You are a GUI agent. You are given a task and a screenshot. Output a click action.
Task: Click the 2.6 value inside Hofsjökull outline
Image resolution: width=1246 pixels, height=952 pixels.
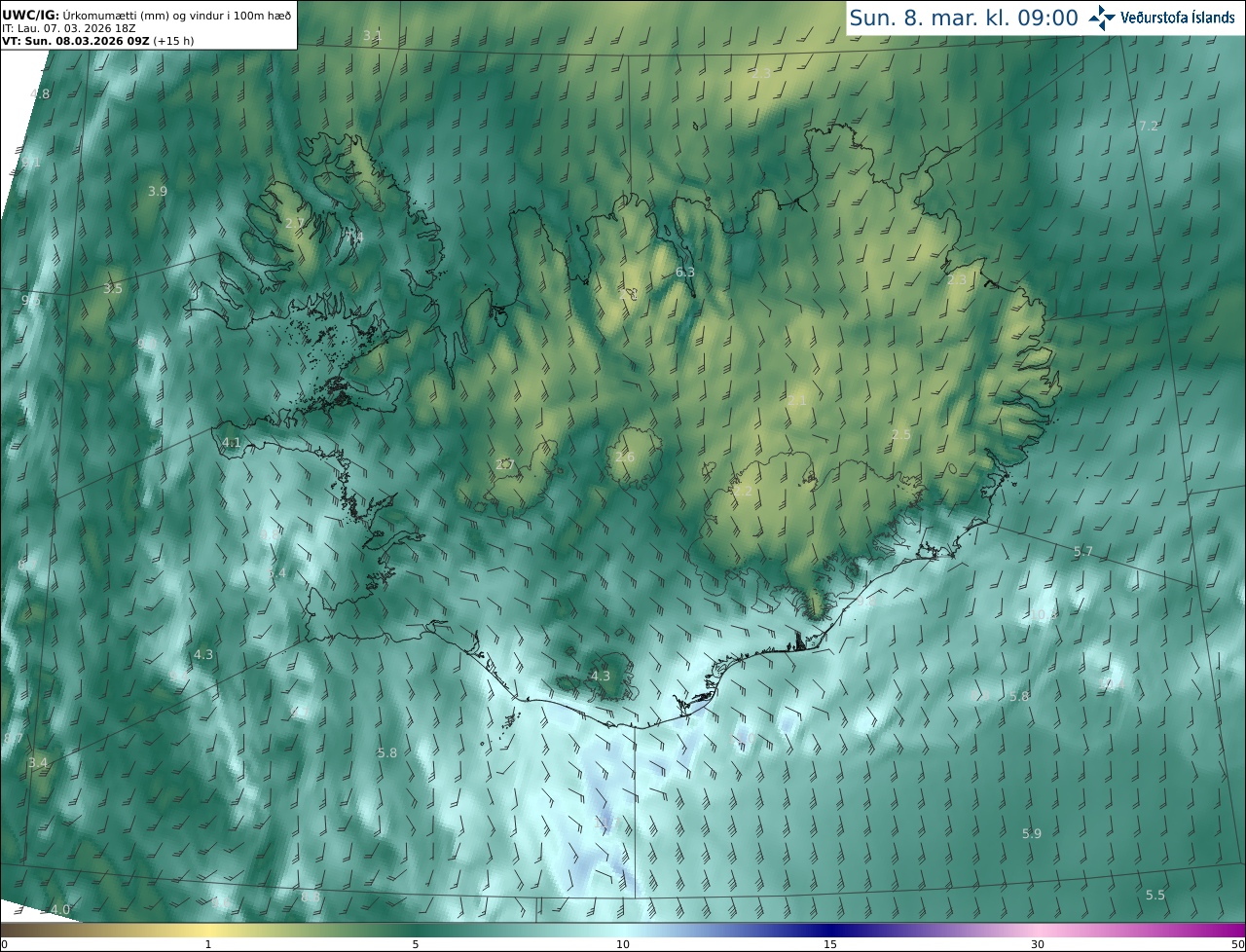(x=625, y=457)
